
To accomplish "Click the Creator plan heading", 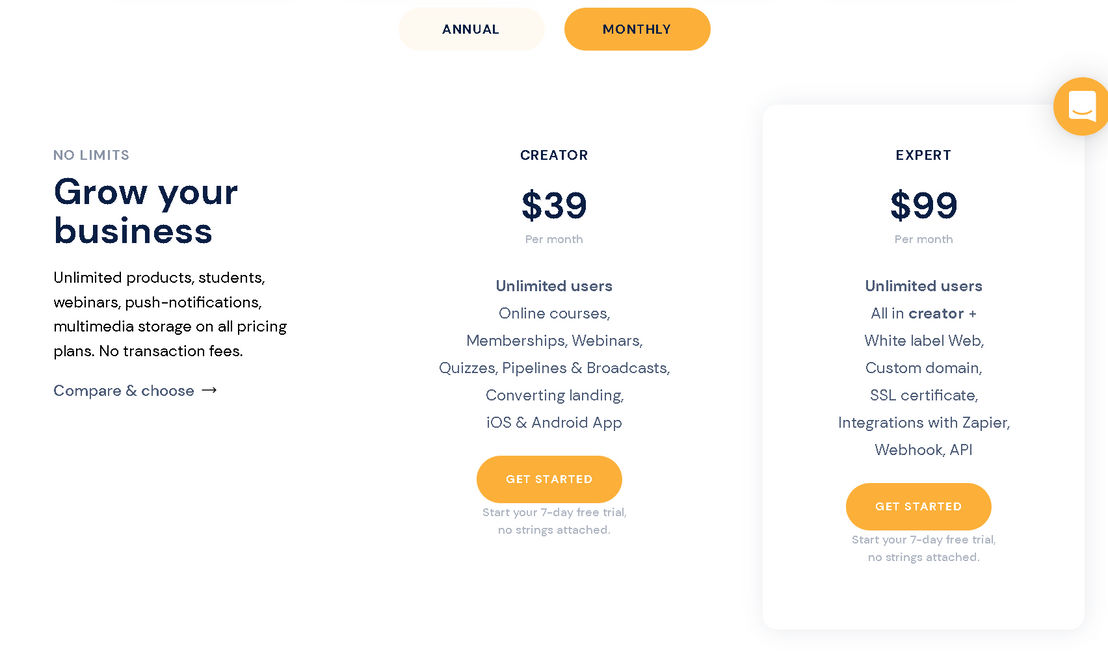I will point(554,155).
